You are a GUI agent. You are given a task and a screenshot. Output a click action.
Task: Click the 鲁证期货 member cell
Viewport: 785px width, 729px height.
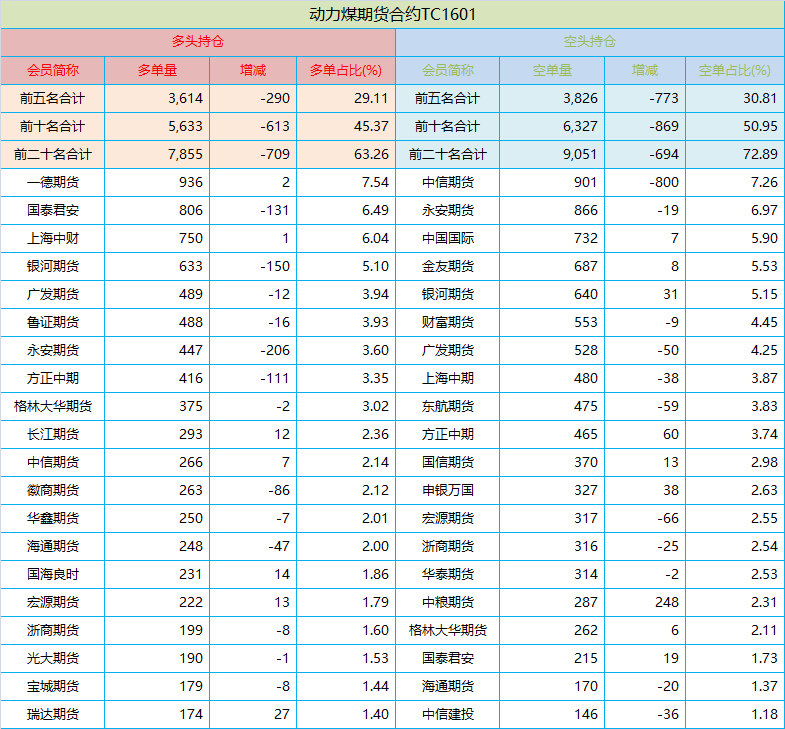click(53, 322)
